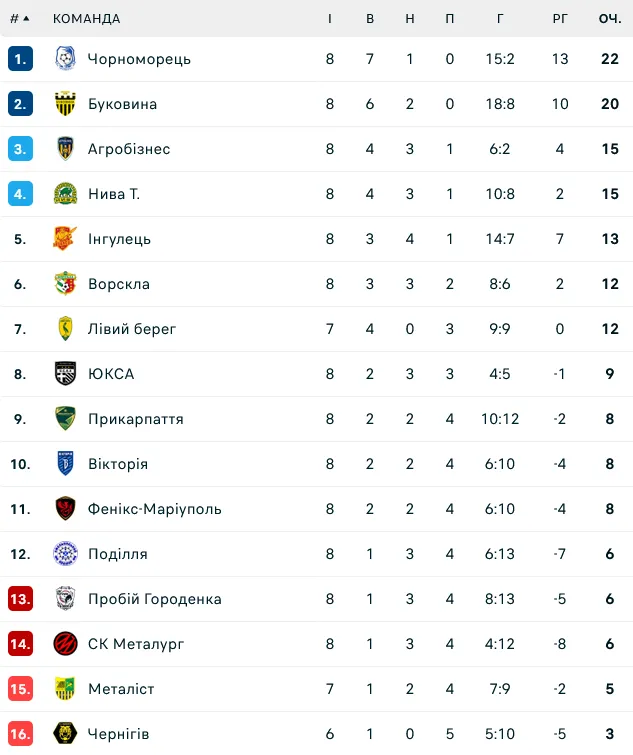Click the КОМАНДА column header
The height and width of the screenshot is (755, 633).
[87, 19]
